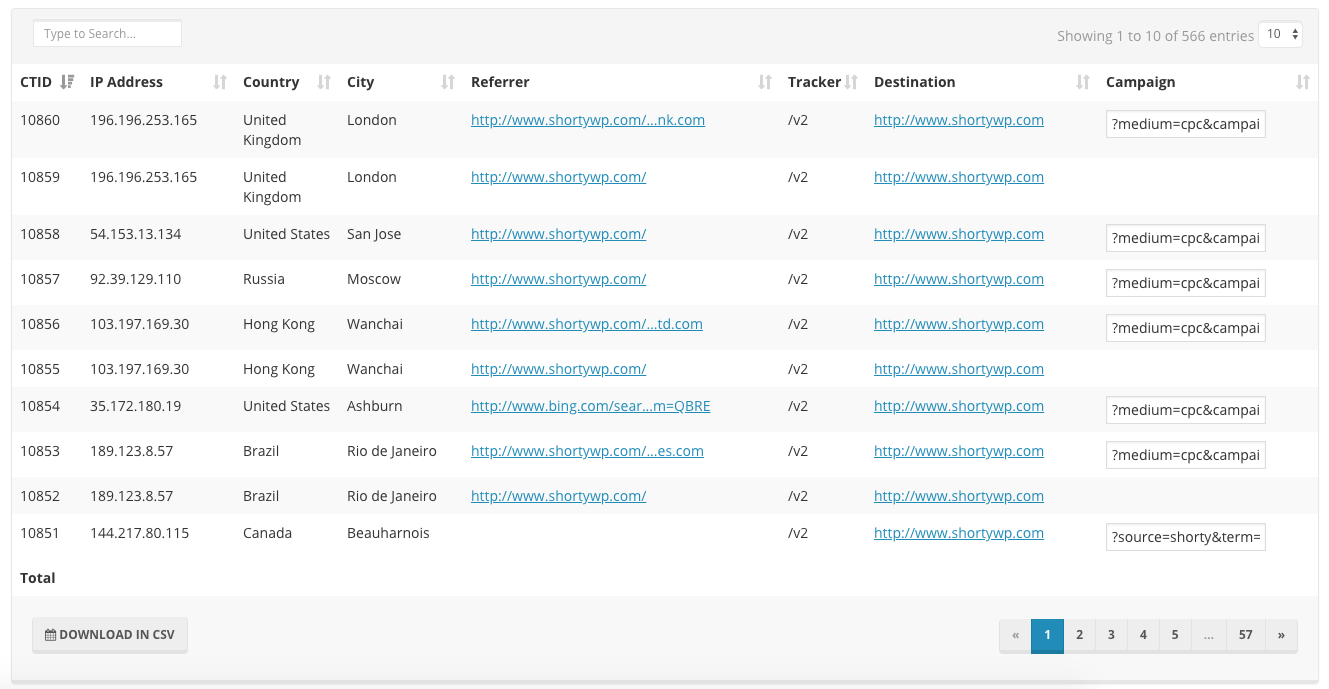Open the bing.com referrer link
The height and width of the screenshot is (689, 1329).
coord(591,406)
